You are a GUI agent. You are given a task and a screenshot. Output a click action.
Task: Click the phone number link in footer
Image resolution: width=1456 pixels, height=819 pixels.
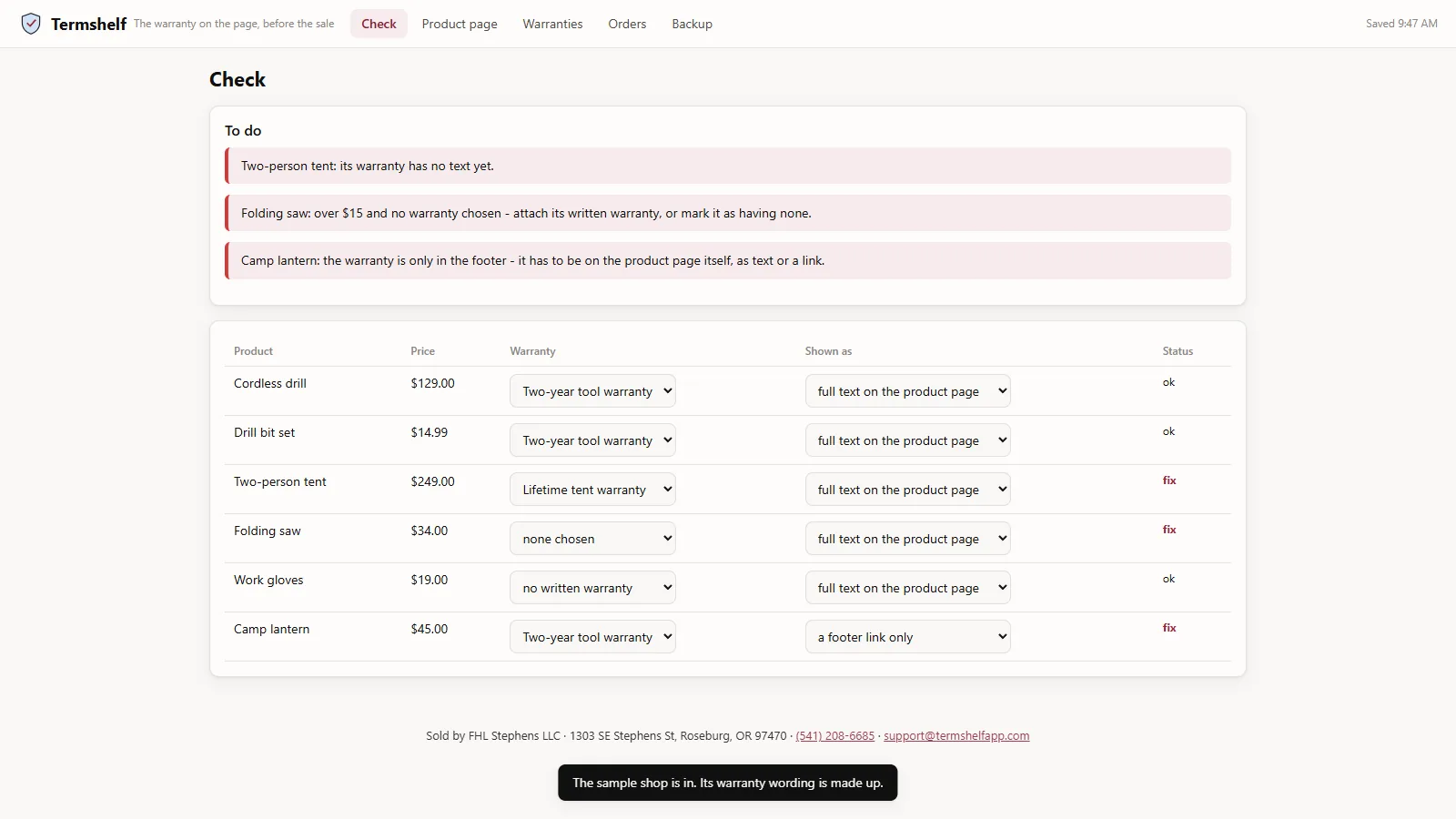tap(834, 736)
